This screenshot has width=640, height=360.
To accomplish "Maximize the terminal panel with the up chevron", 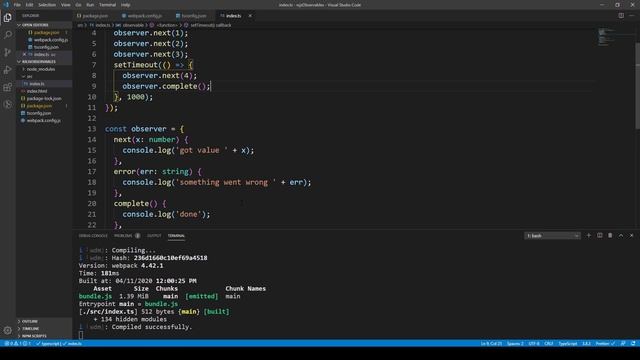I will pyautogui.click(x=621, y=236).
